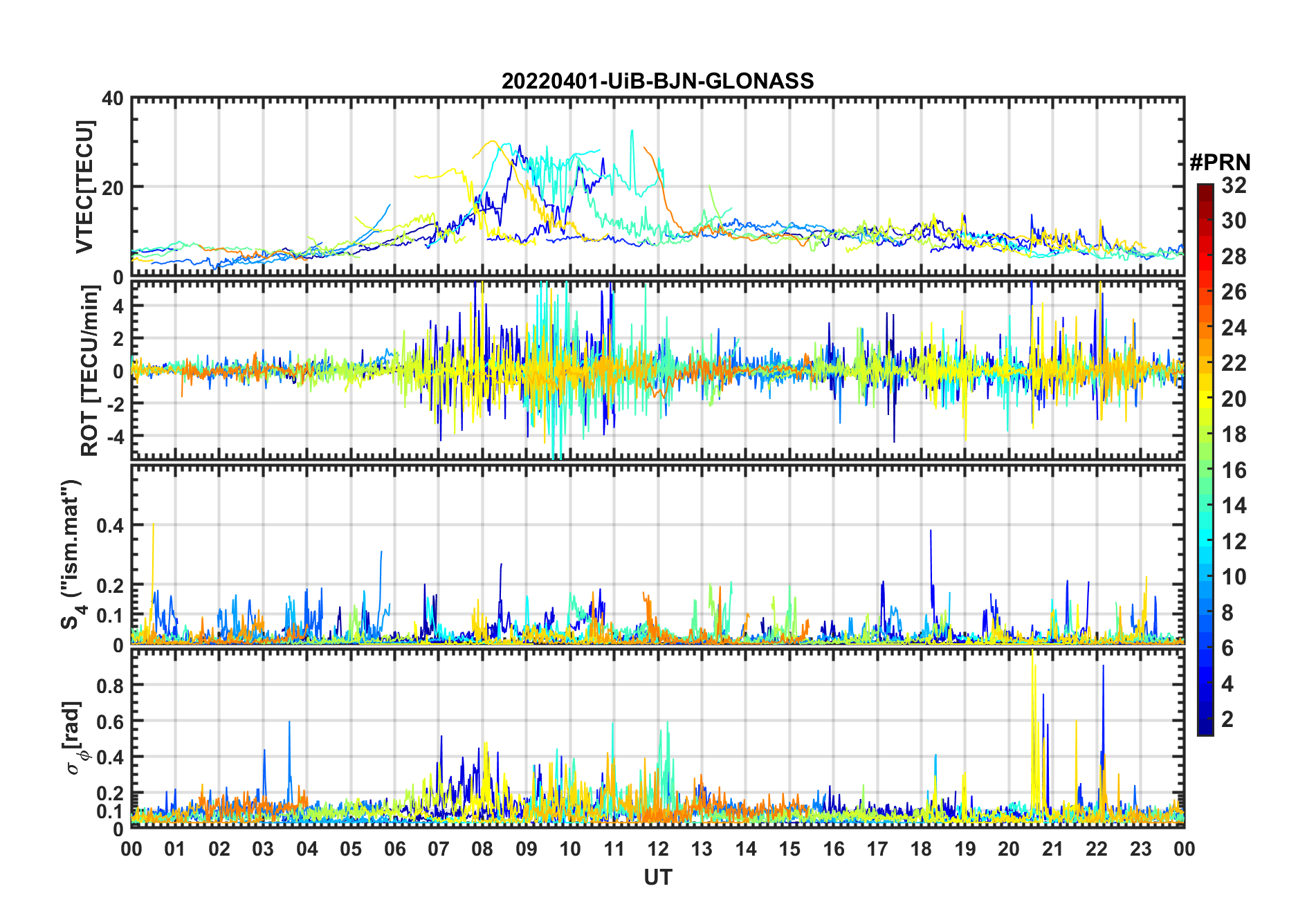Select the colorbar tick label 16
The image size is (1316, 920).
[1234, 470]
